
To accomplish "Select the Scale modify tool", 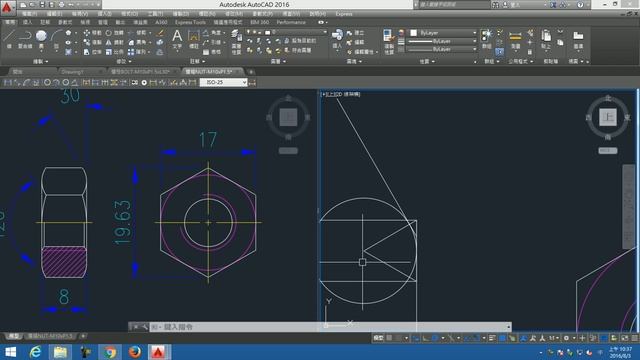I will tap(115, 52).
